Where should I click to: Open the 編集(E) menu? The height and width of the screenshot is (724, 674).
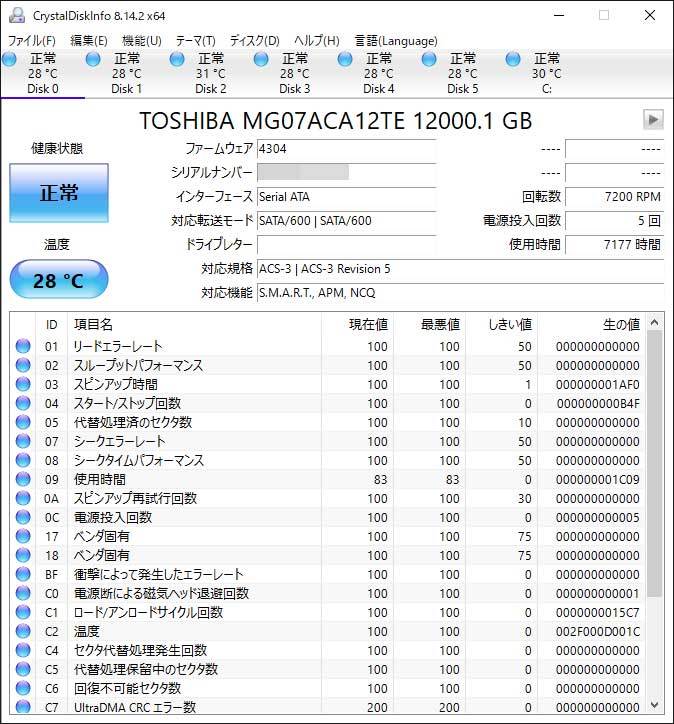(89, 41)
